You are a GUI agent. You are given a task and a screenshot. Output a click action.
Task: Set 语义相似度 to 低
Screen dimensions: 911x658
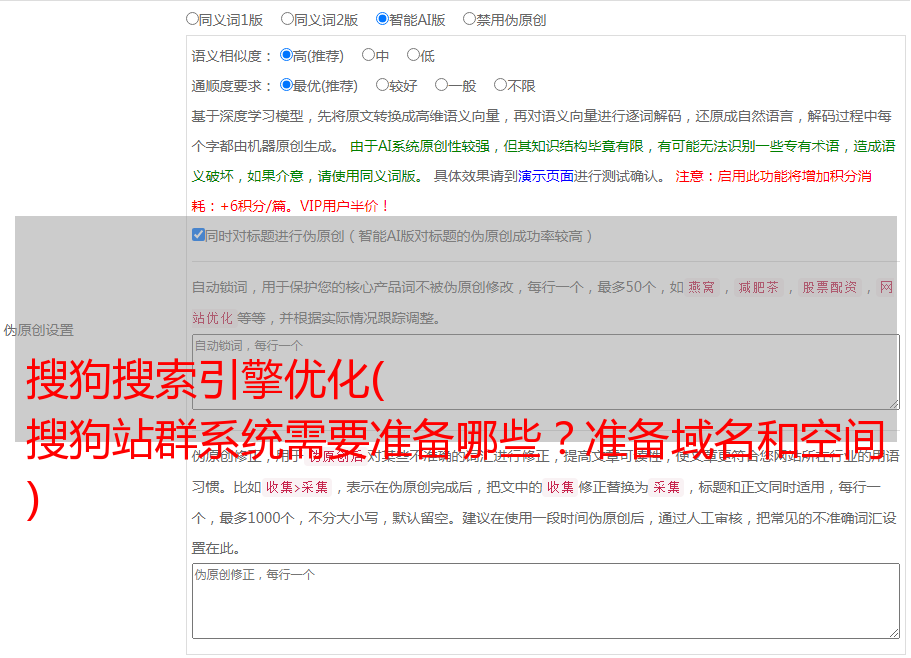pos(414,55)
